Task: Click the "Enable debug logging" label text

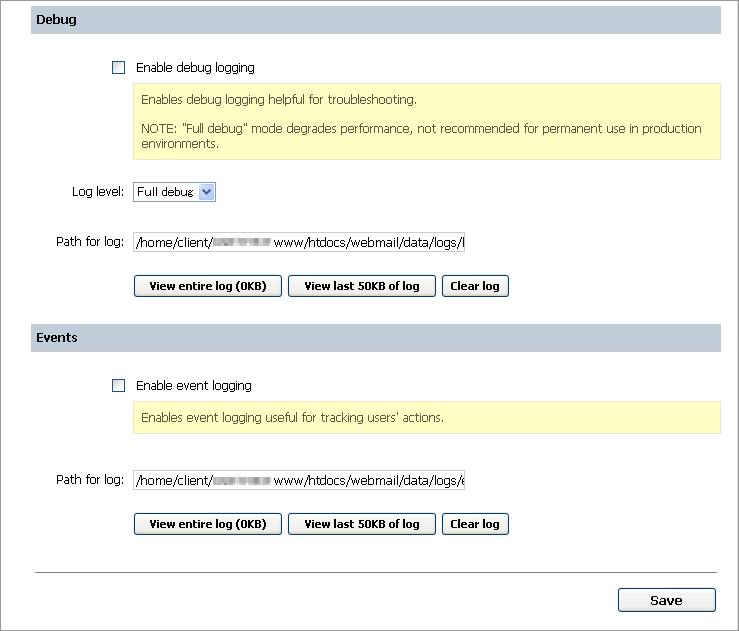Action: [x=195, y=68]
